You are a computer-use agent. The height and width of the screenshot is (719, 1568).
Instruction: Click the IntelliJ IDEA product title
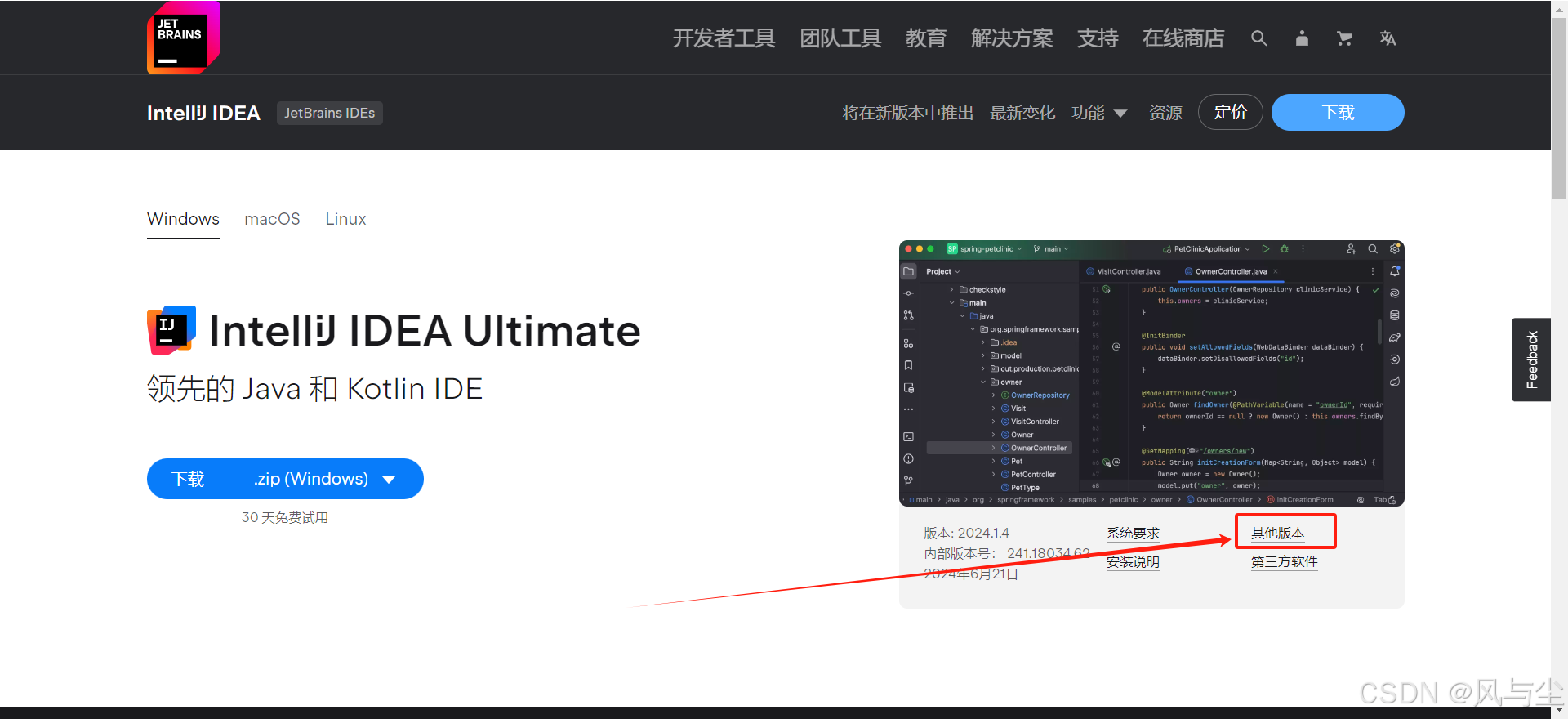[203, 113]
